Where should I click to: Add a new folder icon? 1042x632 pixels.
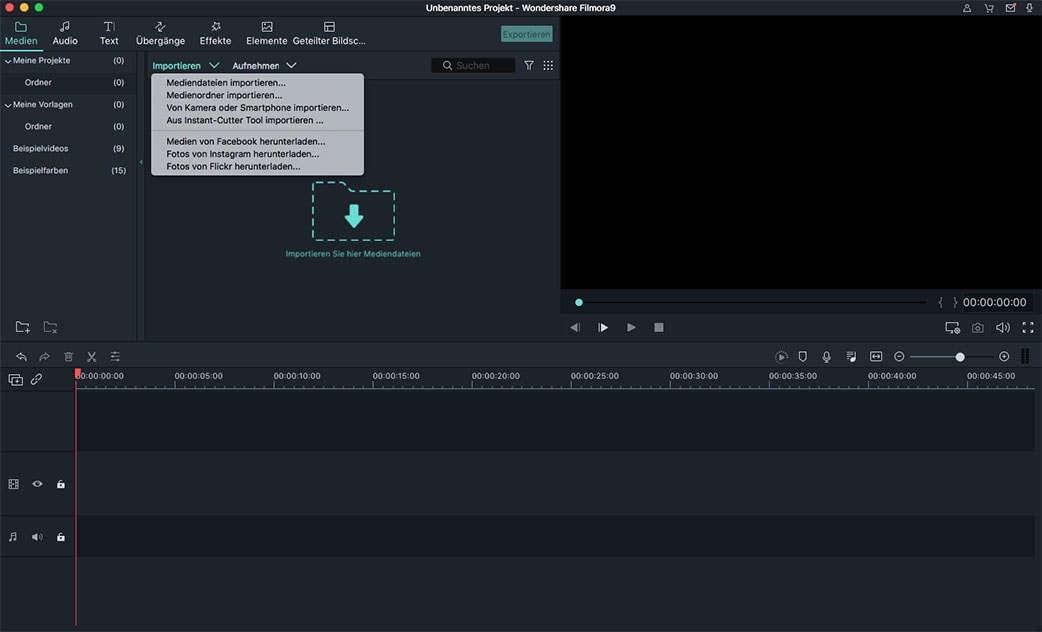[x=23, y=327]
